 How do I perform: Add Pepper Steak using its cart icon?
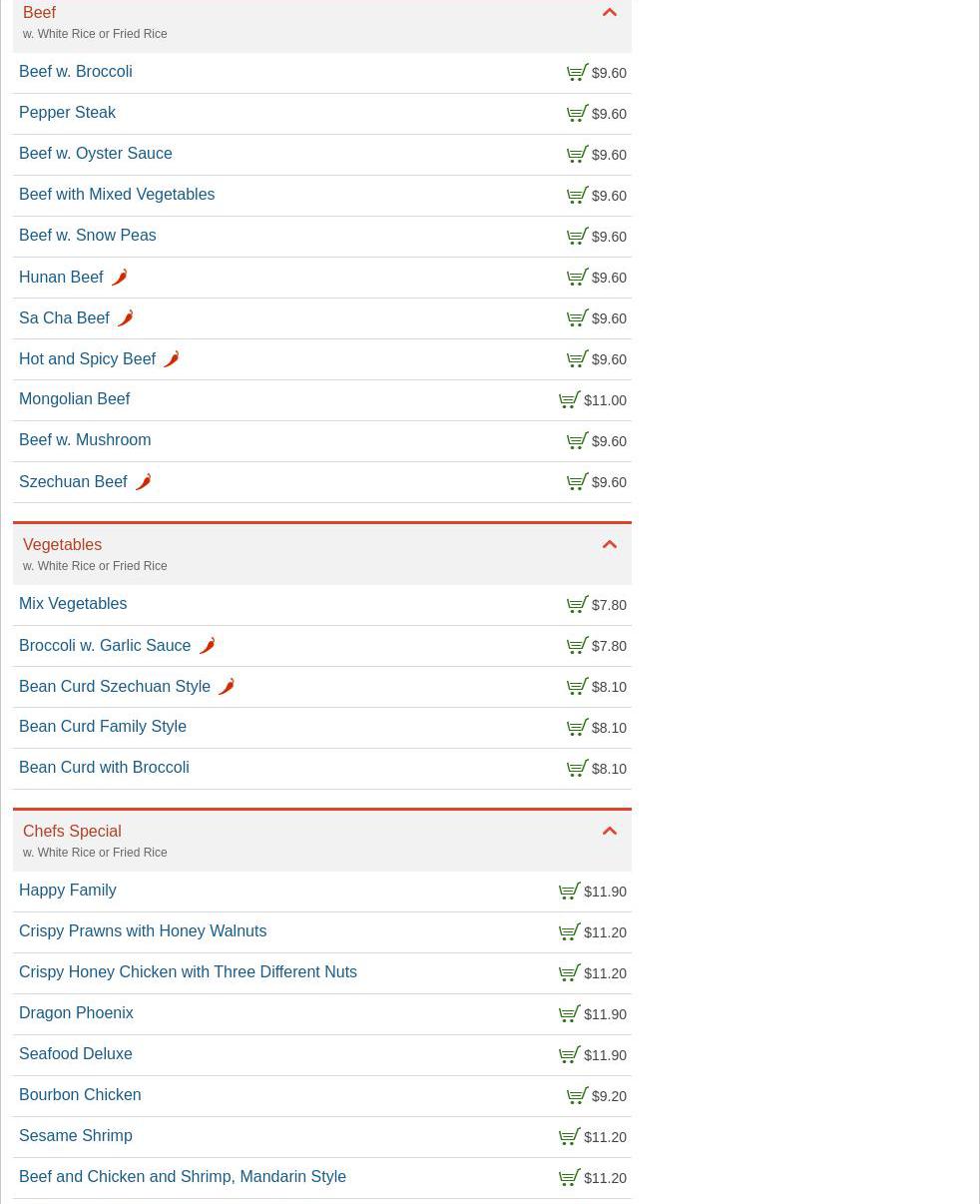[x=577, y=114]
